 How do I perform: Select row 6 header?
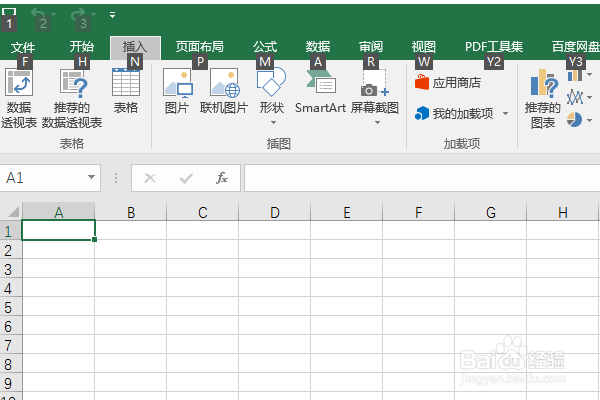point(11,326)
